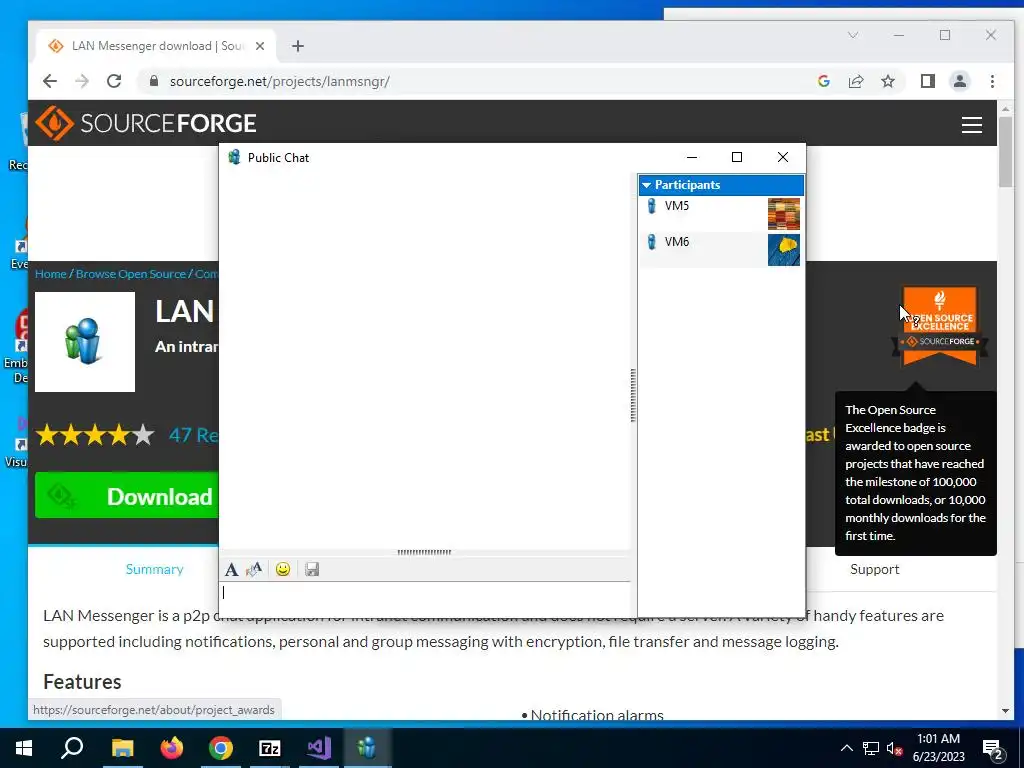
Task: Close the LAN Messenger download tab
Action: [260, 46]
